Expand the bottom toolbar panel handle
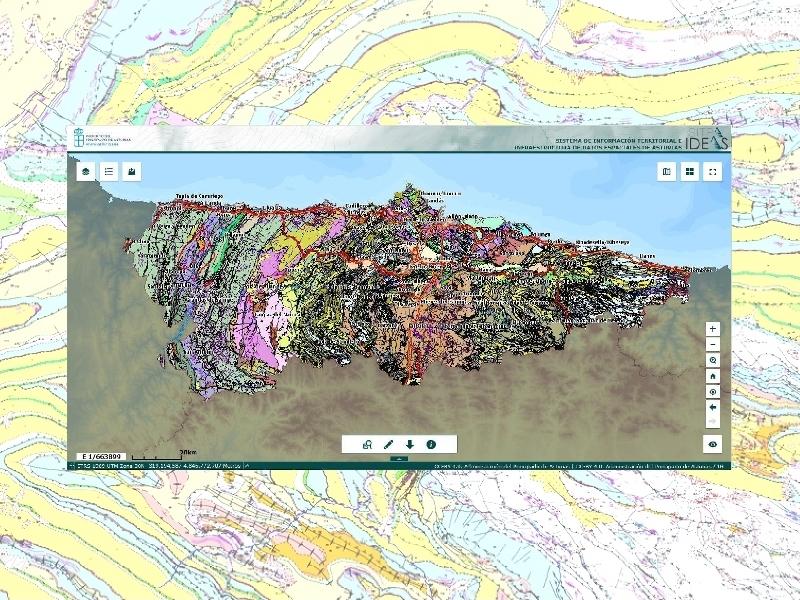Screen dimensions: 800x600 pos(399,459)
